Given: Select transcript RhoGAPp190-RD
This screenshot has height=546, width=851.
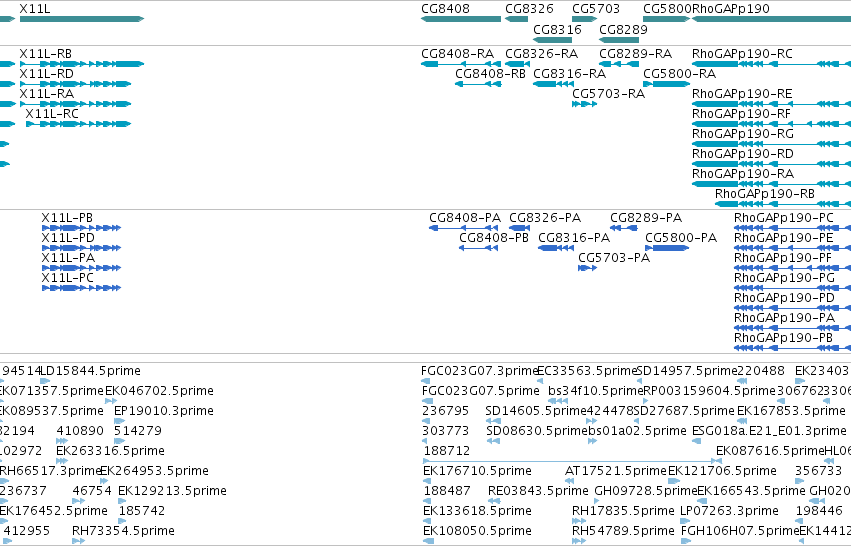Looking at the screenshot, I should (771, 164).
